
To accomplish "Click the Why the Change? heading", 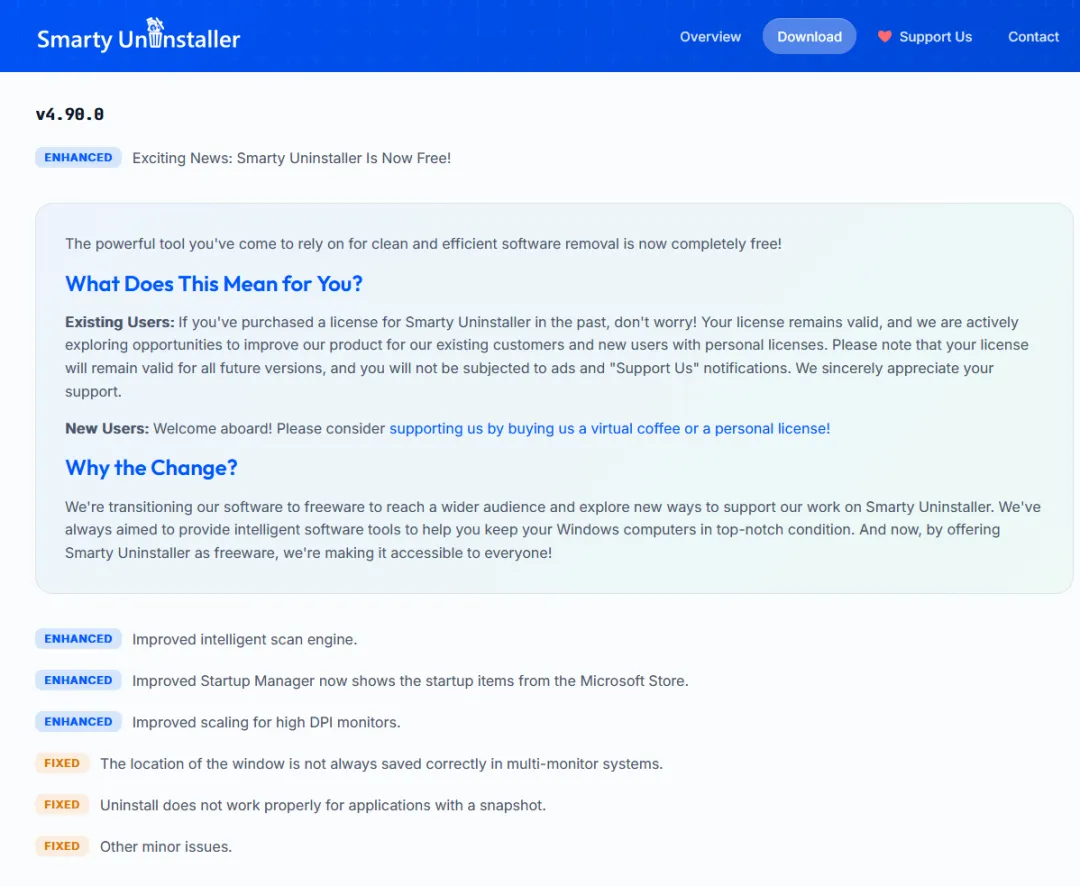I will tap(152, 468).
